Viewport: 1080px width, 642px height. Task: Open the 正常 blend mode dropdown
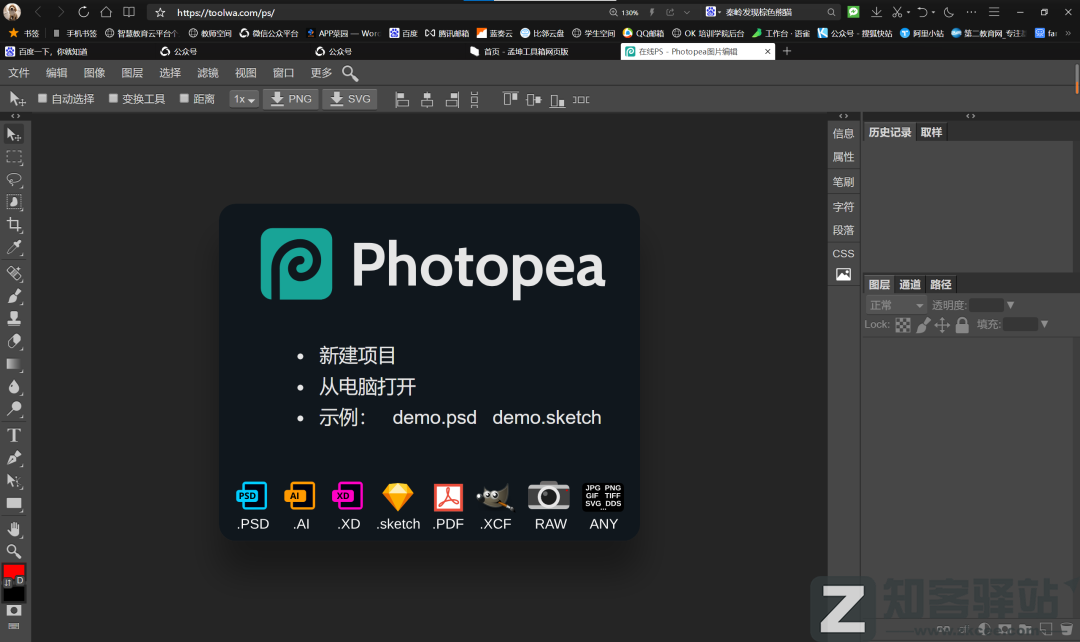point(896,305)
